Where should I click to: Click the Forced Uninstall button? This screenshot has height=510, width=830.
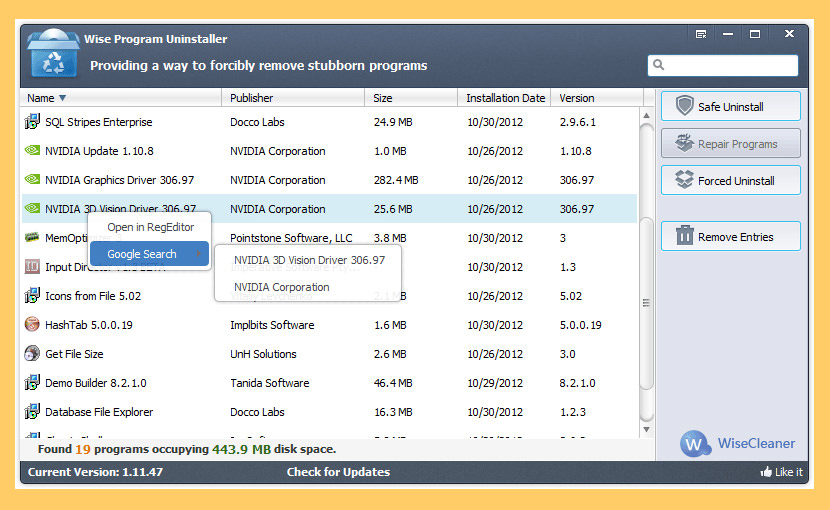[x=730, y=180]
